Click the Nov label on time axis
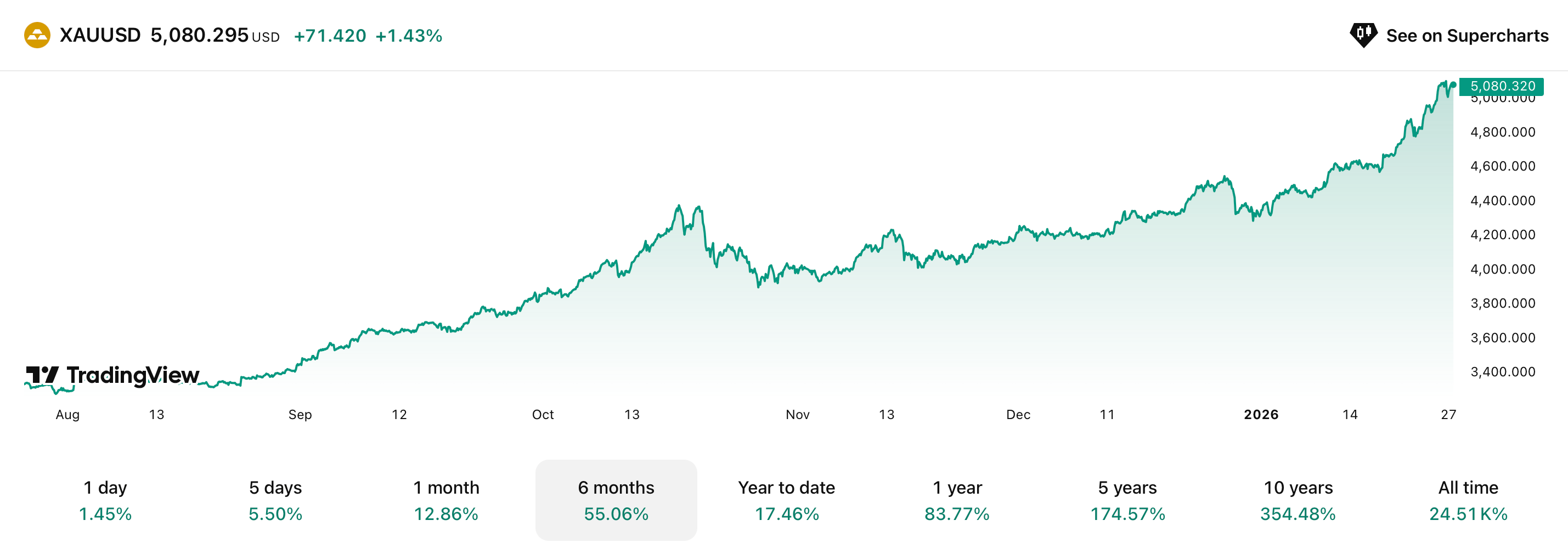This screenshot has width=1568, height=554. click(797, 415)
